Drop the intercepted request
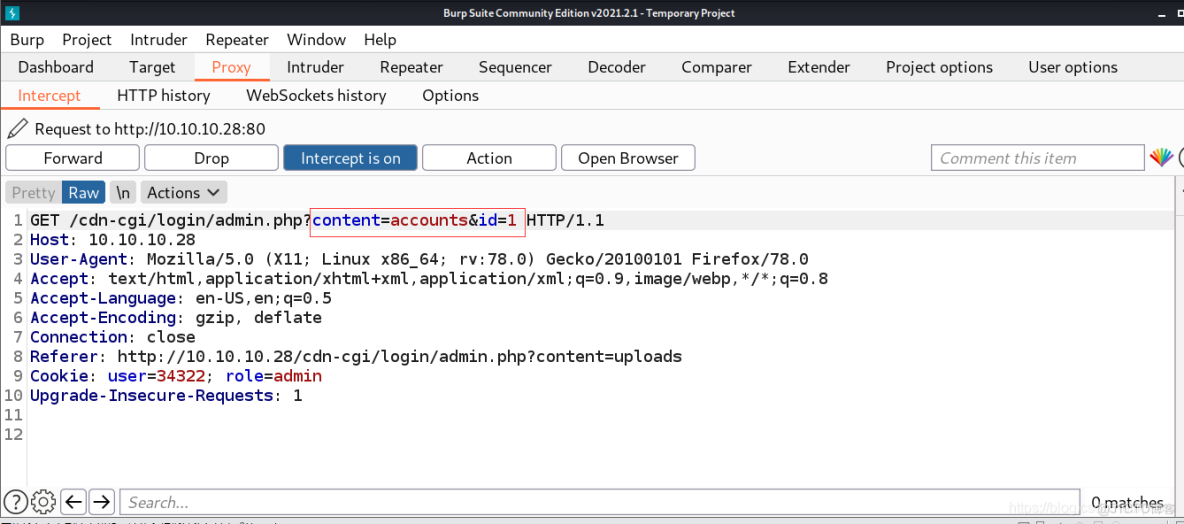1184x524 pixels. pos(211,158)
